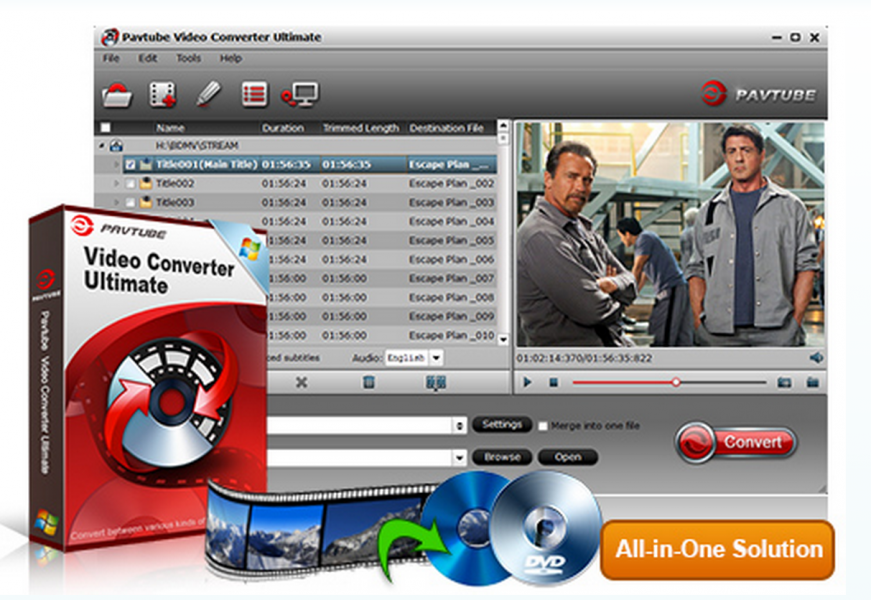Click the Browse button

coord(502,457)
